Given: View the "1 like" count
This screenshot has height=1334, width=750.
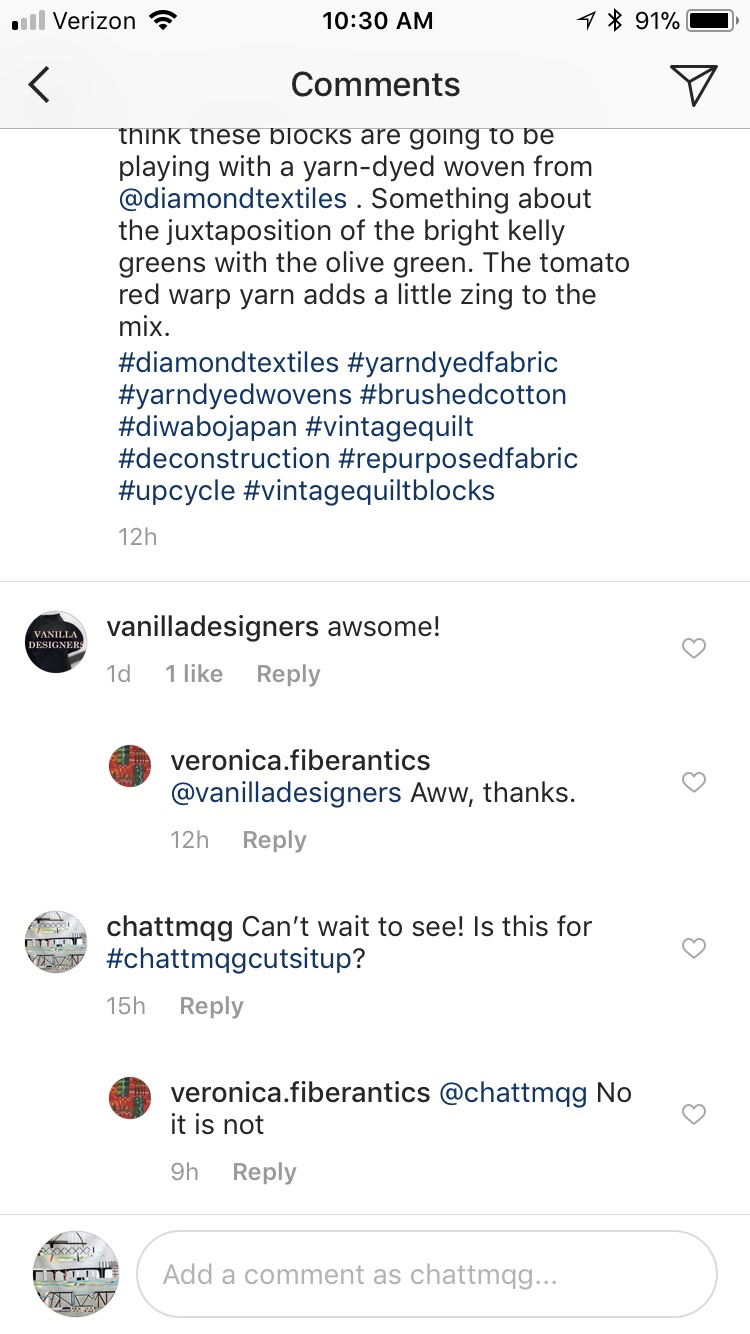Looking at the screenshot, I should (194, 675).
